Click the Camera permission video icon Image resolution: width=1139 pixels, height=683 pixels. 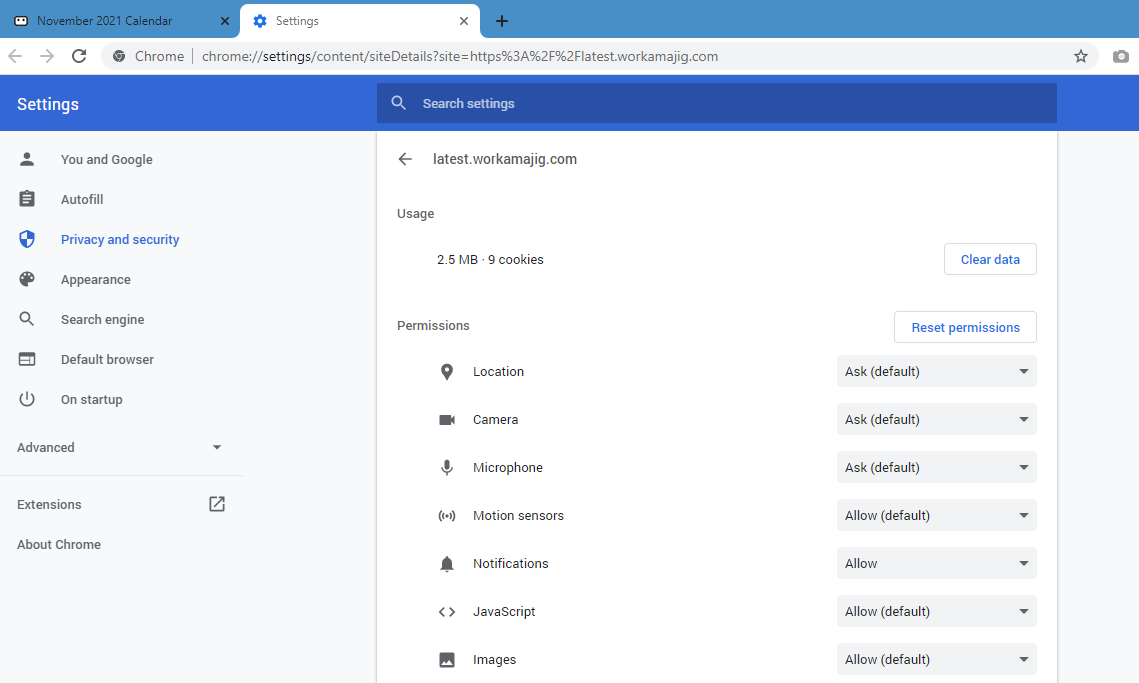tap(447, 419)
